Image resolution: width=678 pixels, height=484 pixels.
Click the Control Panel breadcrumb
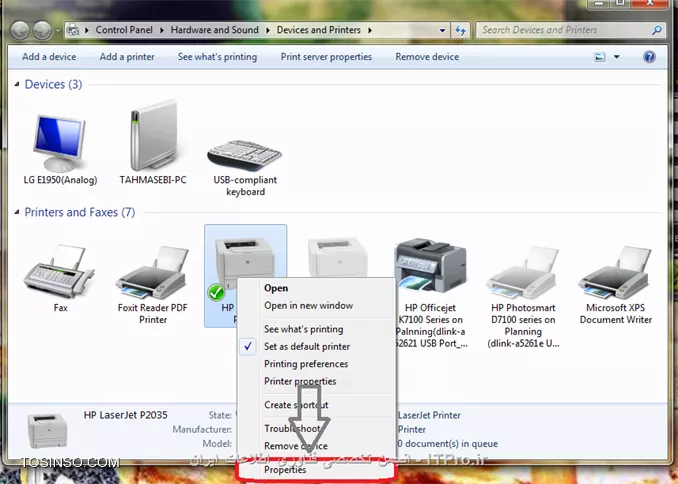pos(124,30)
